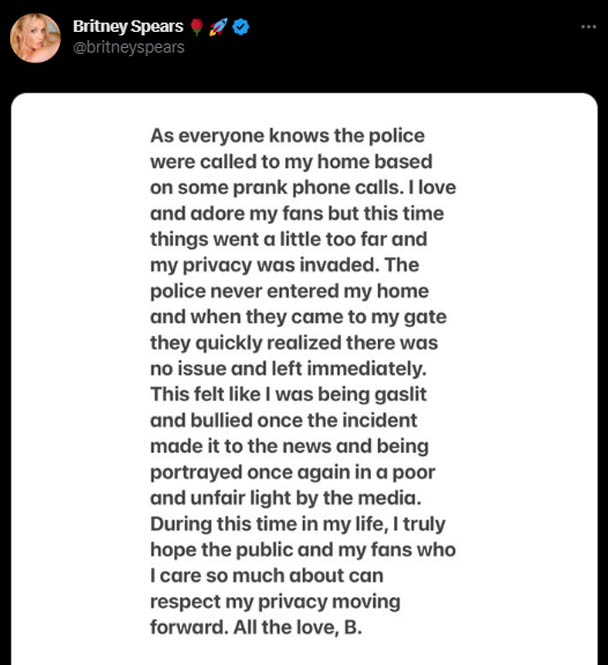608x665 pixels.
Task: Click the text "were called to my home based"
Action: pos(291,162)
